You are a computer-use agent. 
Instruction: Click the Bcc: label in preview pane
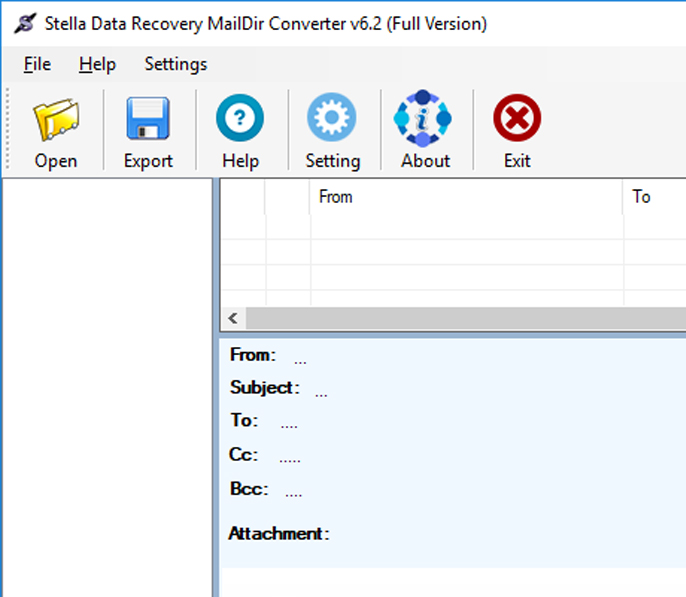tap(249, 489)
